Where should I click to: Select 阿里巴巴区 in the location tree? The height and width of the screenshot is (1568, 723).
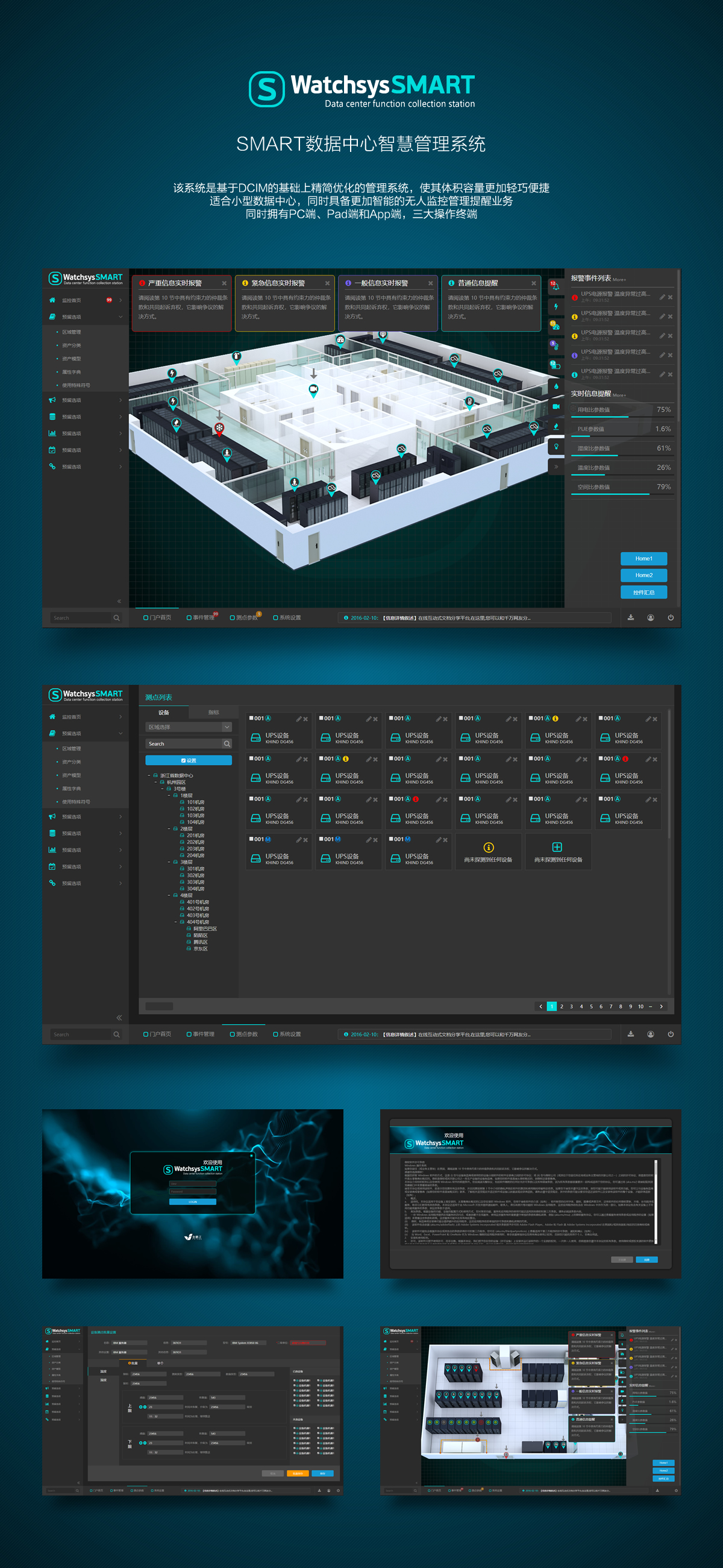(x=205, y=928)
